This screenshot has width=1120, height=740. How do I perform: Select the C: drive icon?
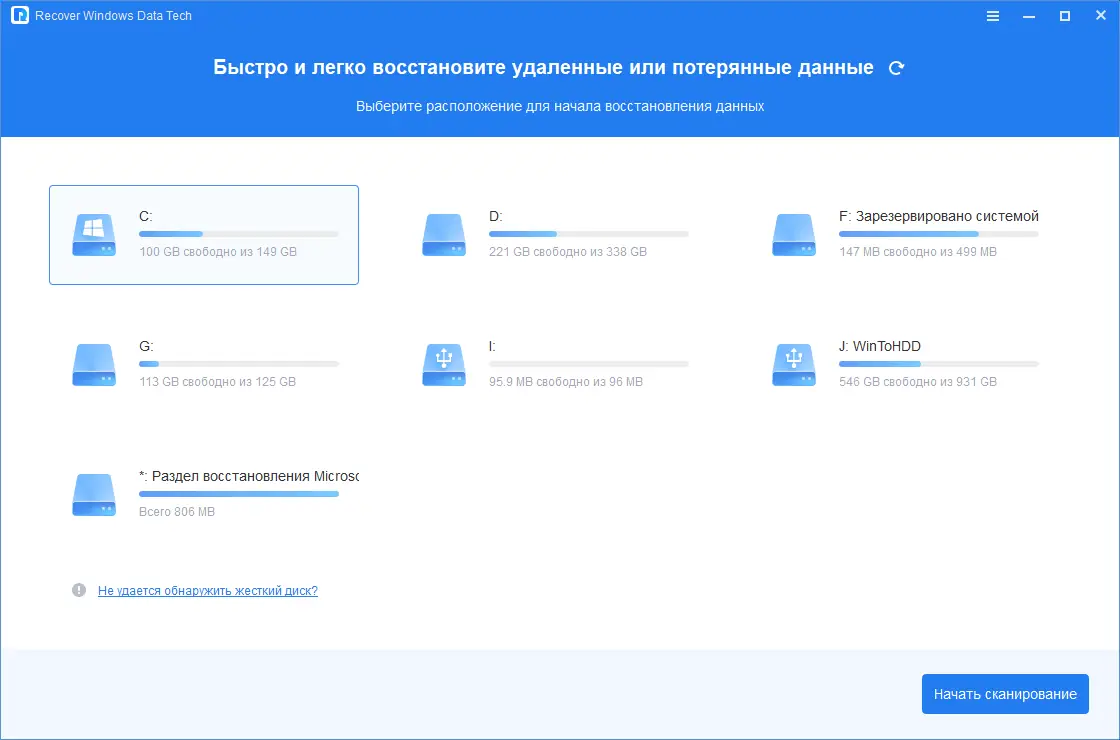point(94,235)
